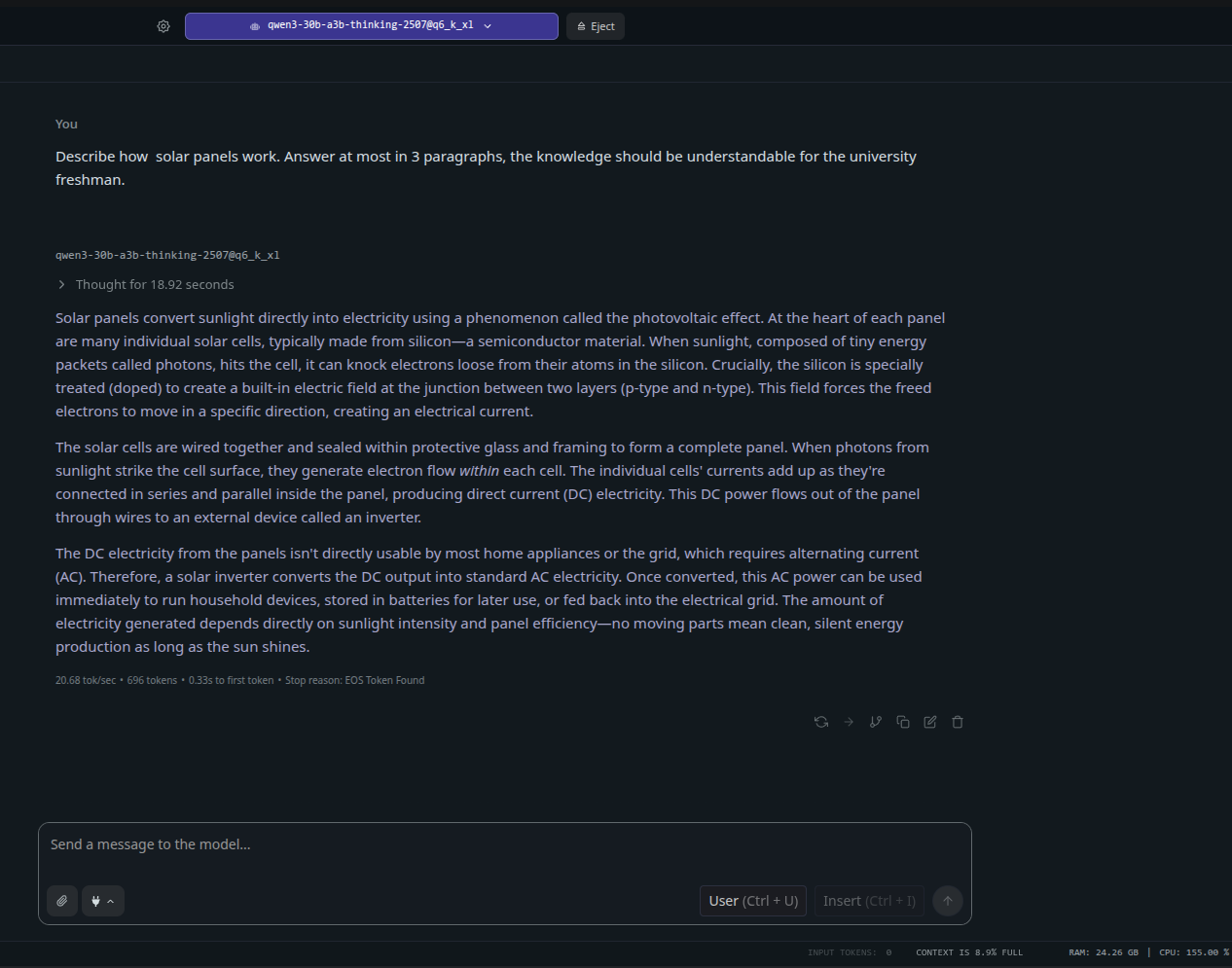Regenerate the assistant response
Viewport: 1232px width, 968px height.
pos(821,722)
